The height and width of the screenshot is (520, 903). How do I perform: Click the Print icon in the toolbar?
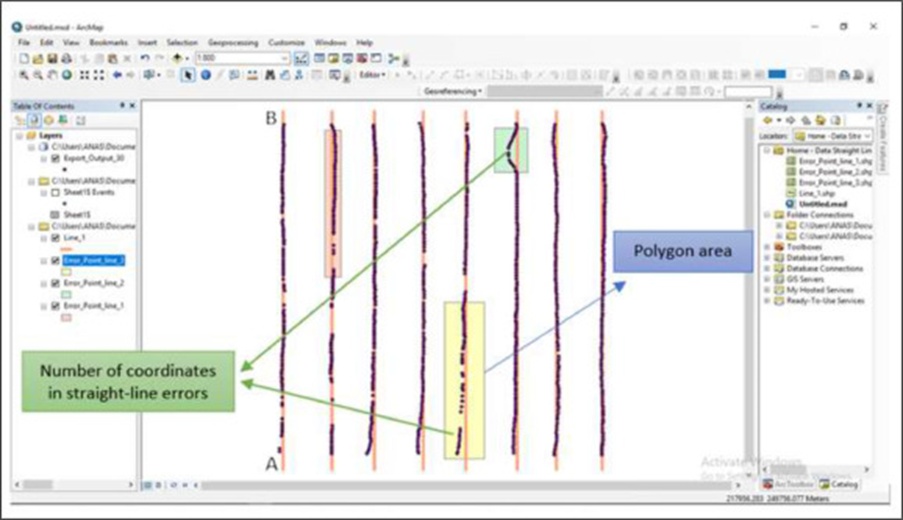click(x=66, y=58)
